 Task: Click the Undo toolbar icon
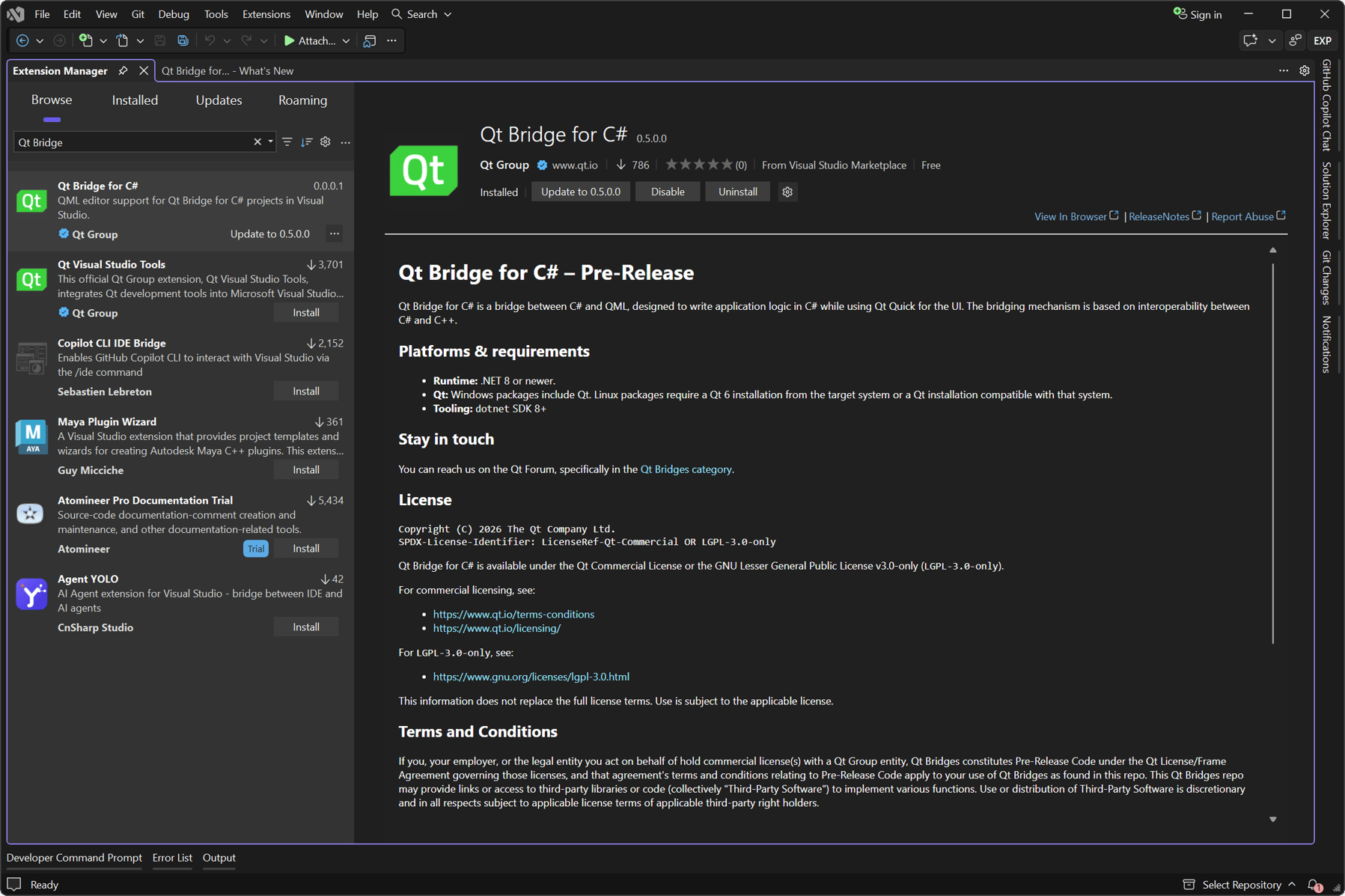[210, 40]
